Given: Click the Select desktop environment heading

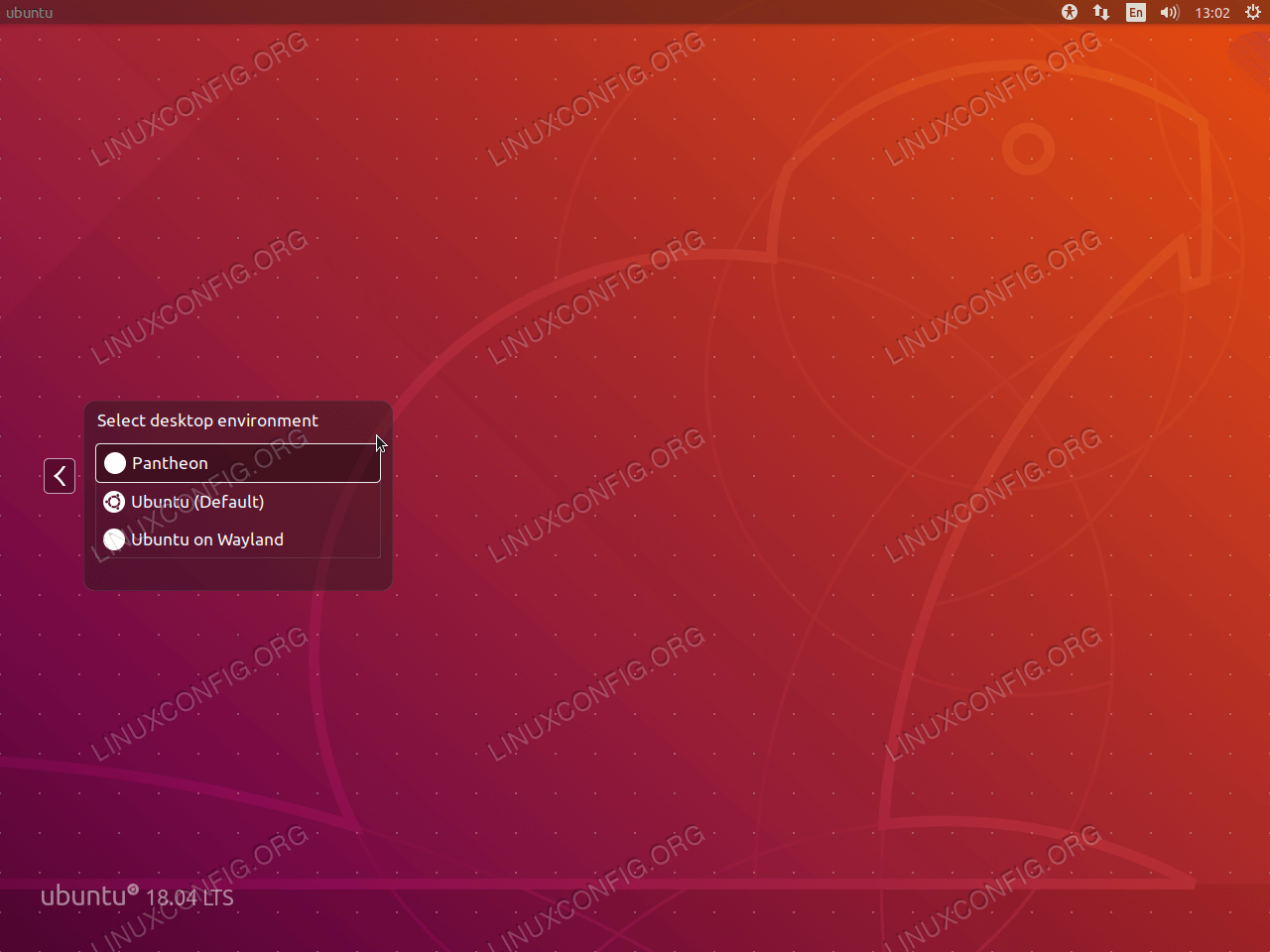Looking at the screenshot, I should (x=207, y=420).
